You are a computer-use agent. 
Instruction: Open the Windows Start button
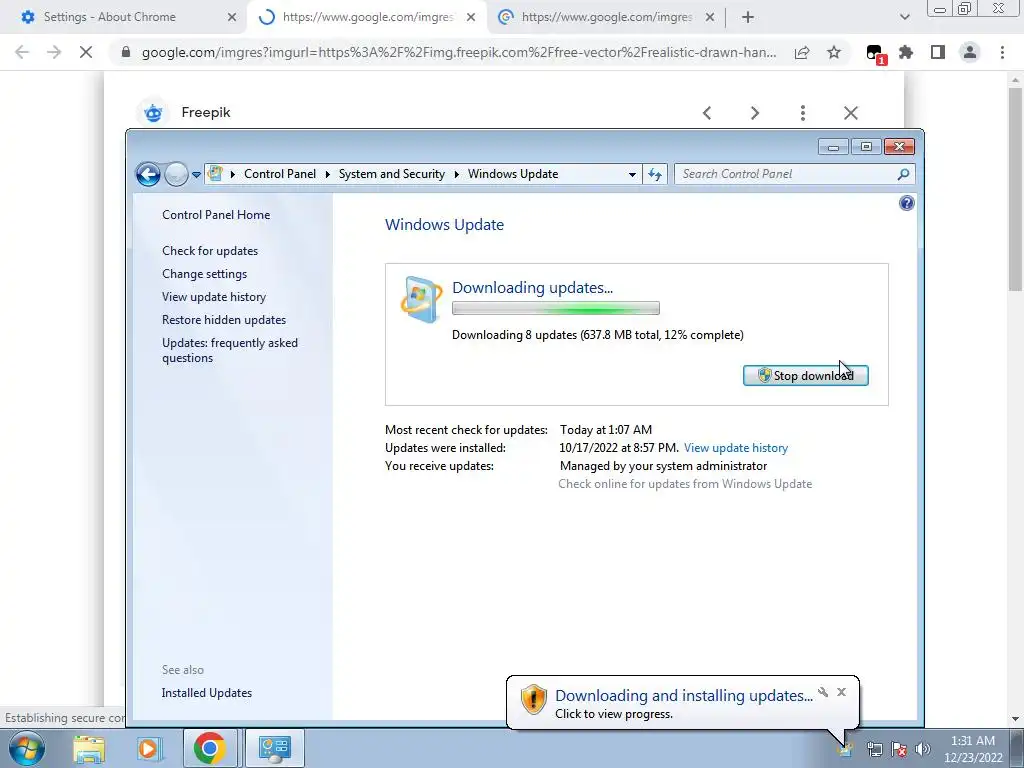(x=26, y=748)
